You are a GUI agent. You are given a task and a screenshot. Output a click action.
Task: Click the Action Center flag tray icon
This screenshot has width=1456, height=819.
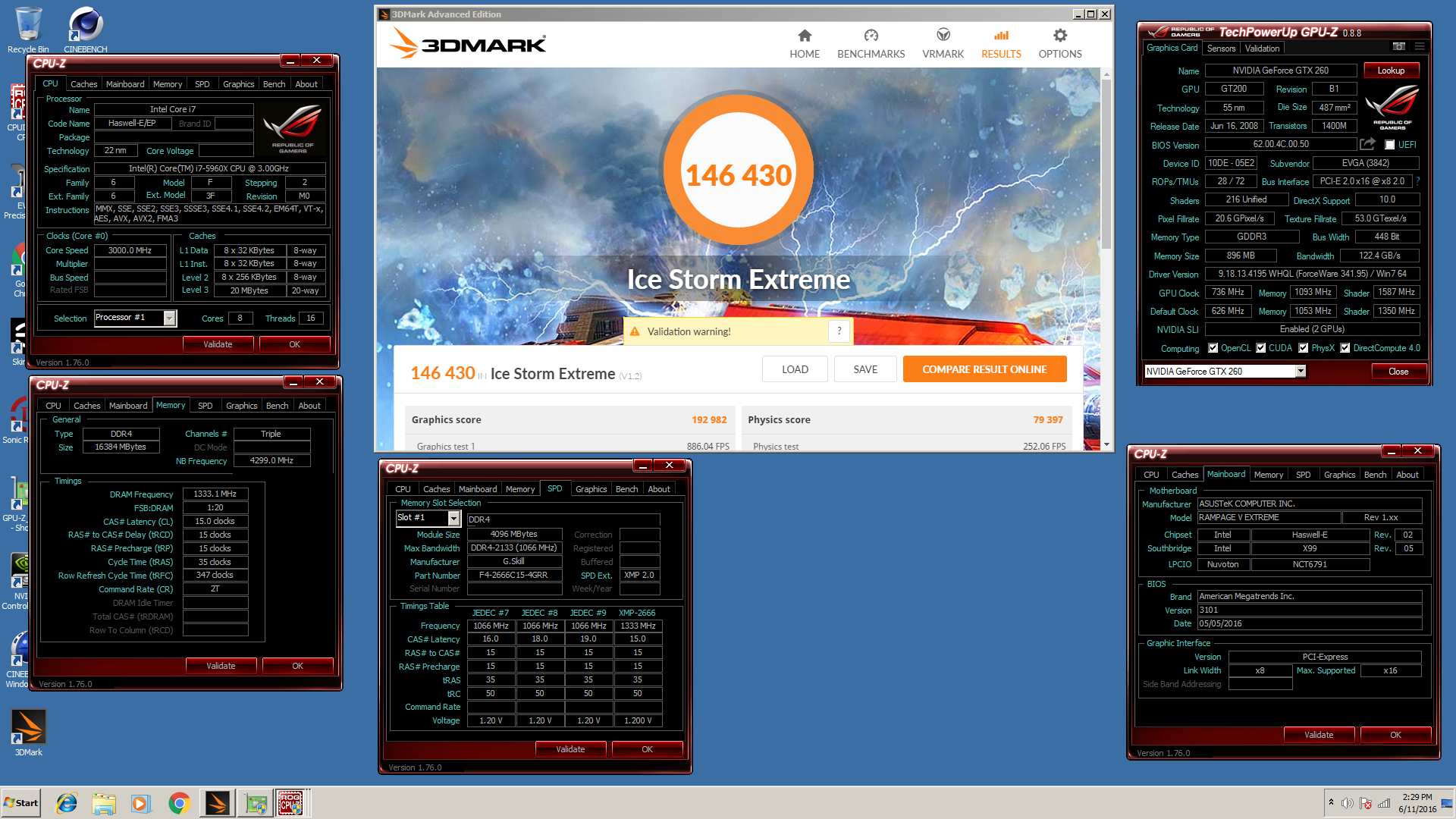1366,803
